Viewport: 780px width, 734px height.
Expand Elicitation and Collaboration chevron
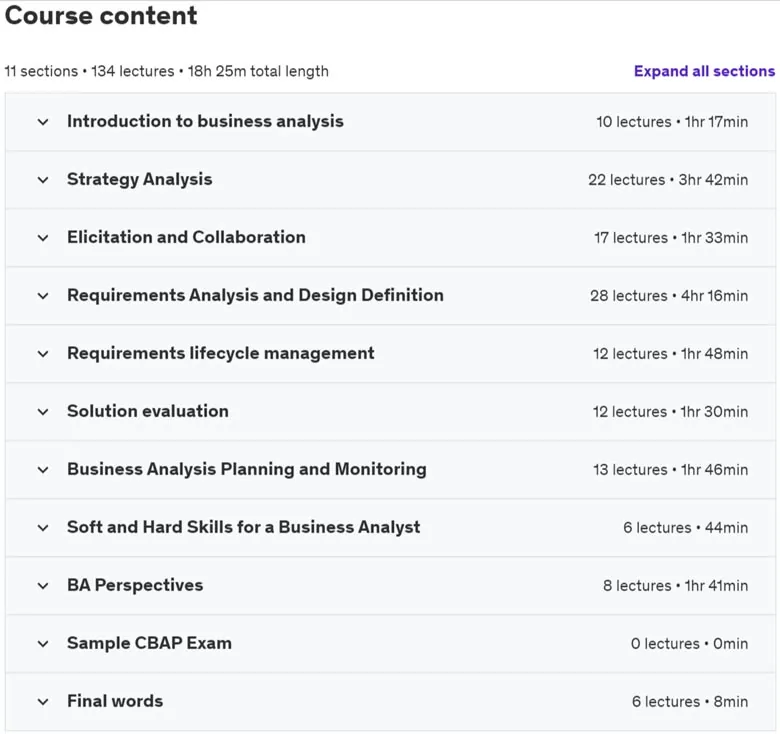(x=43, y=238)
